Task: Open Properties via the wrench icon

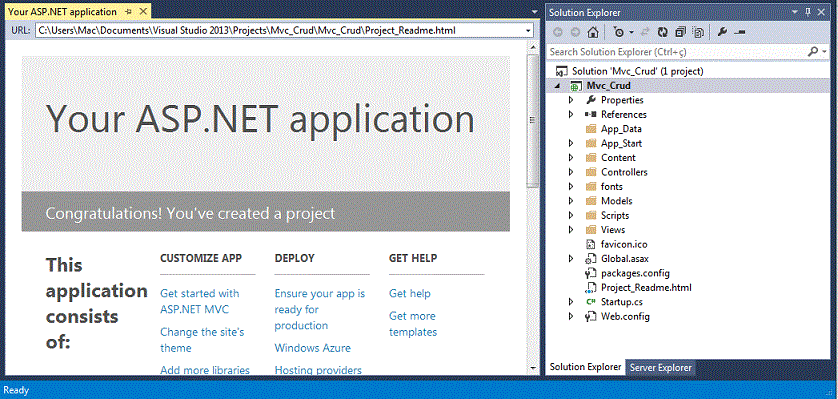Action: tap(722, 32)
